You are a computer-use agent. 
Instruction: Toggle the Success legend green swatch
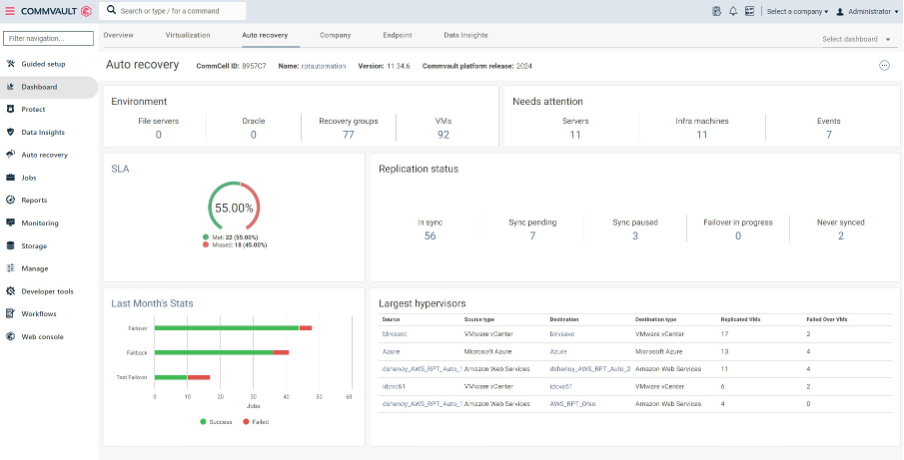click(x=203, y=422)
